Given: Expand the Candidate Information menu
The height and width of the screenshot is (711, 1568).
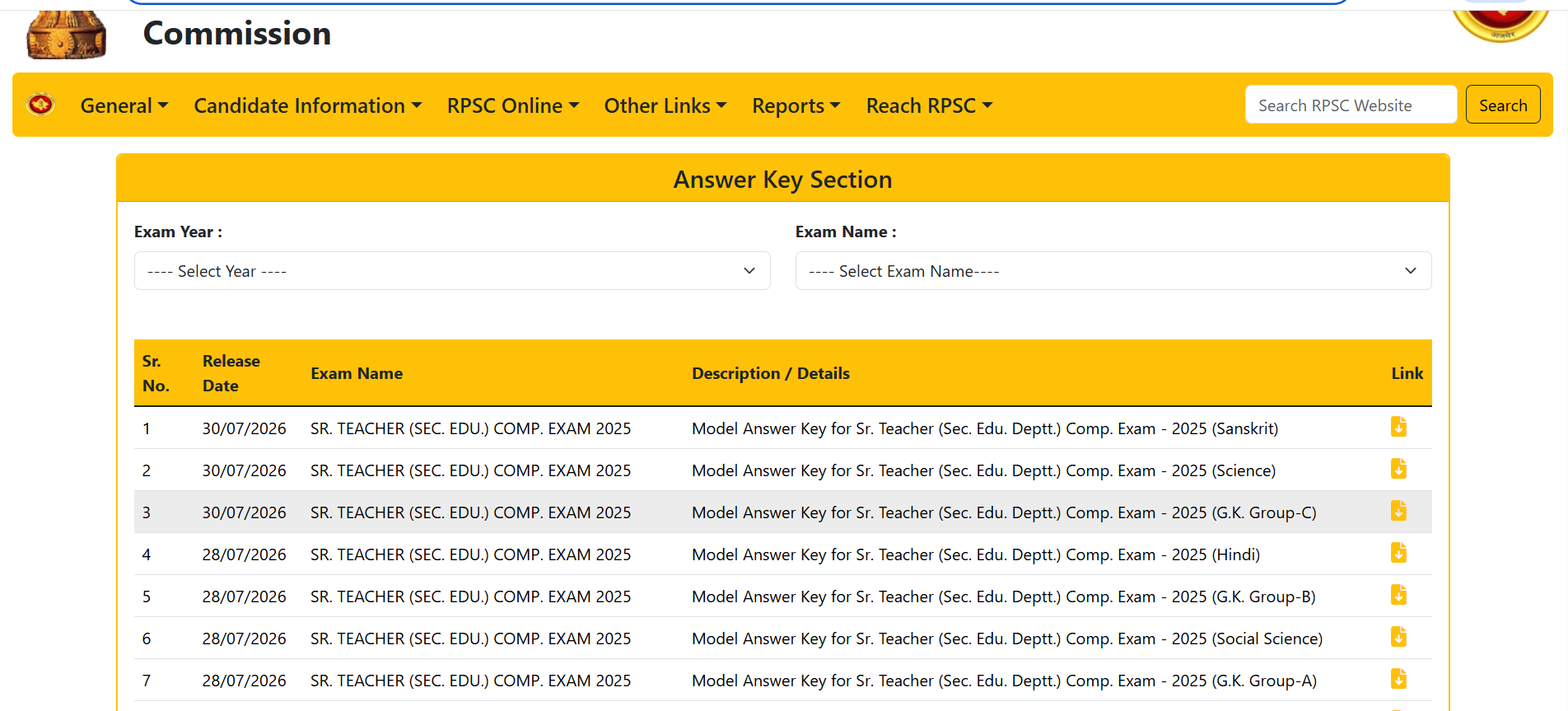Looking at the screenshot, I should pos(308,105).
